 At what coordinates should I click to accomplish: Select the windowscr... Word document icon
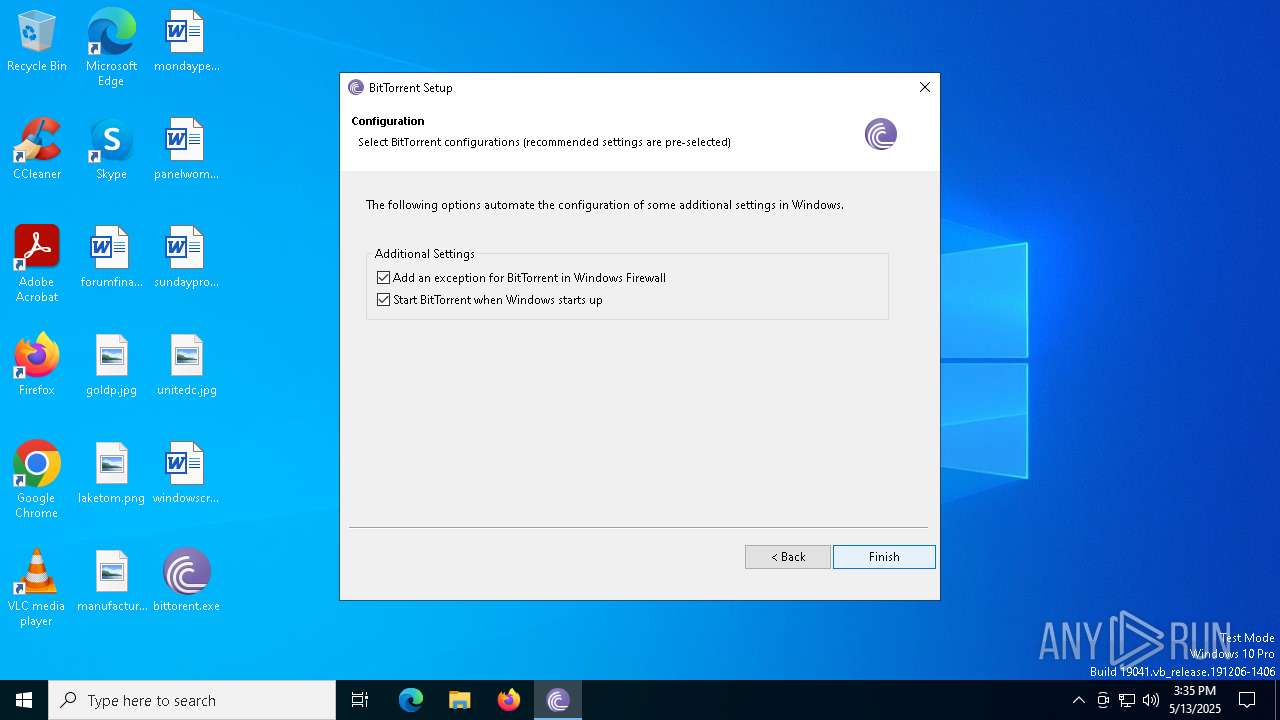click(186, 474)
